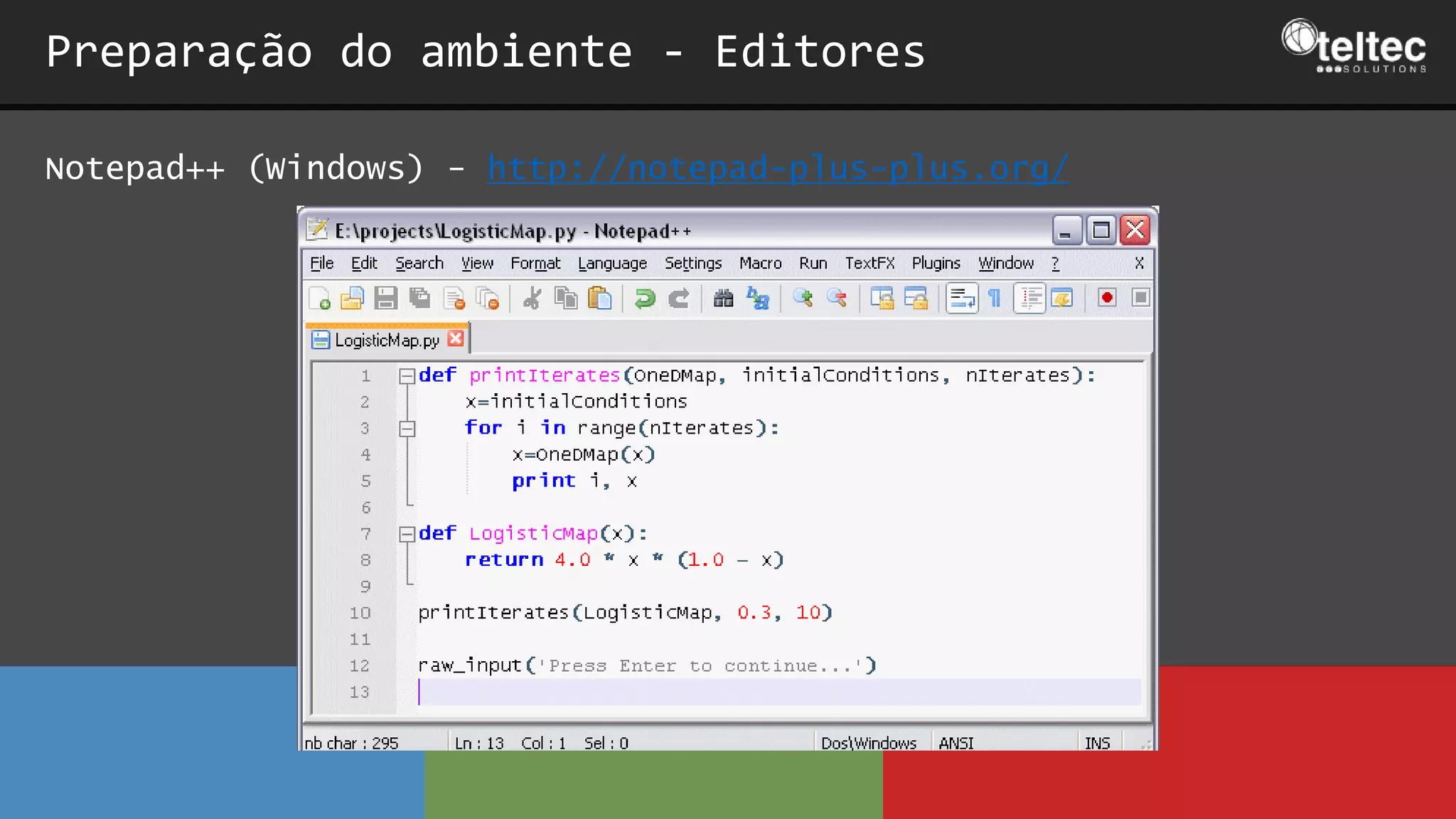Start macro recording with red dot
The image size is (1456, 819).
pyautogui.click(x=1107, y=298)
